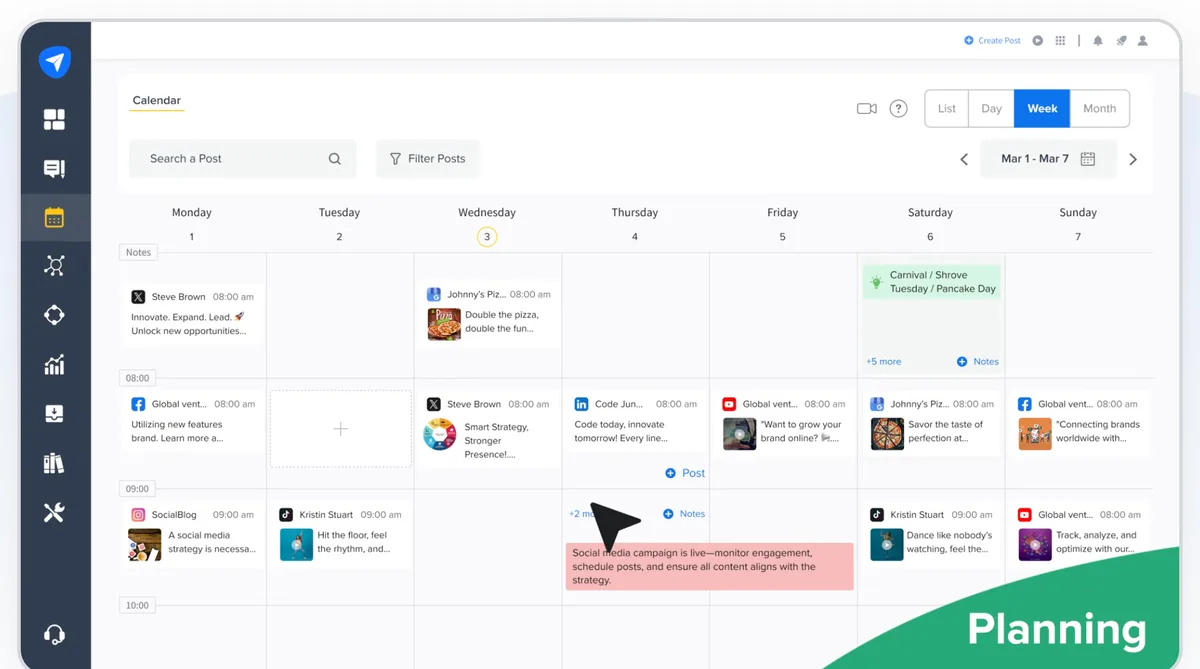Viewport: 1200px width, 669px height.
Task: Open Sunday Connecting brands worldwide post
Action: (1078, 424)
